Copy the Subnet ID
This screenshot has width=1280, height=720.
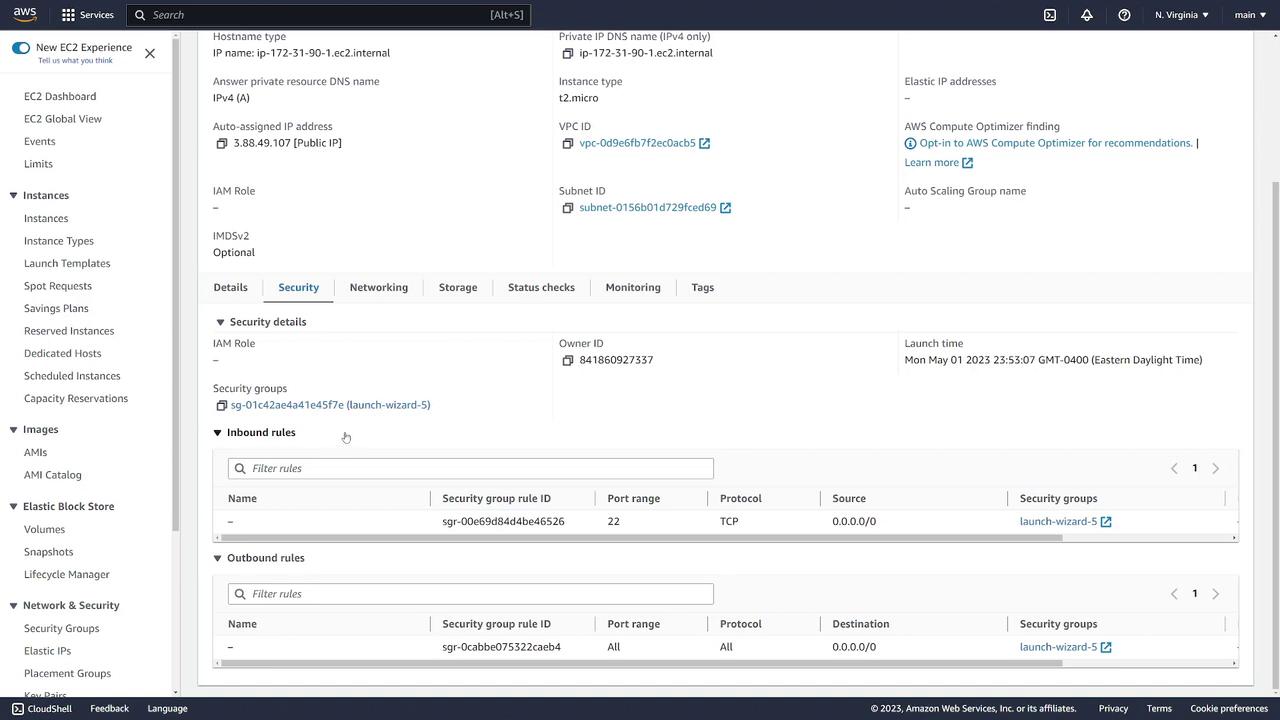(567, 208)
